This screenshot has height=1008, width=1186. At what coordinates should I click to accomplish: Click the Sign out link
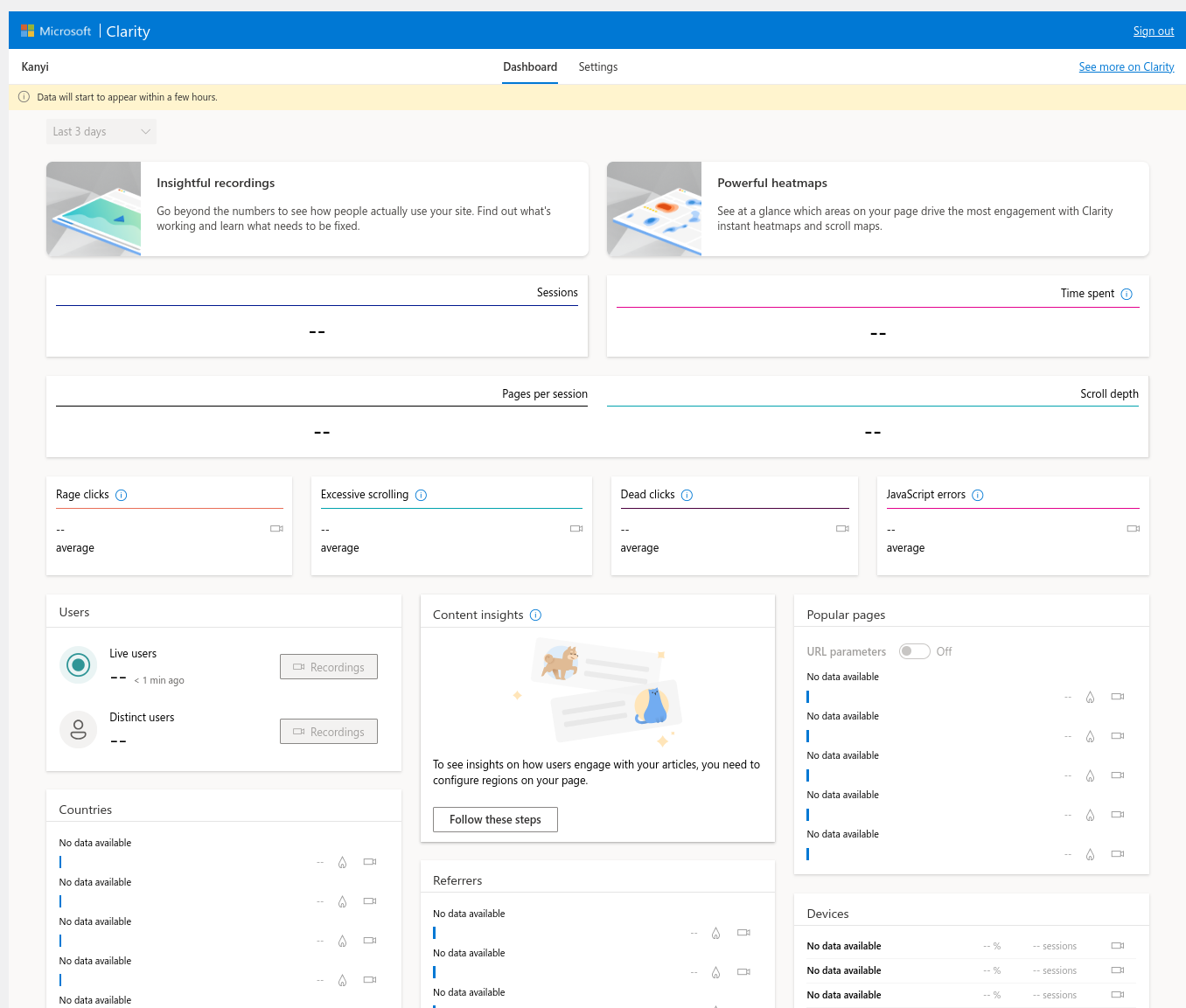[1154, 31]
